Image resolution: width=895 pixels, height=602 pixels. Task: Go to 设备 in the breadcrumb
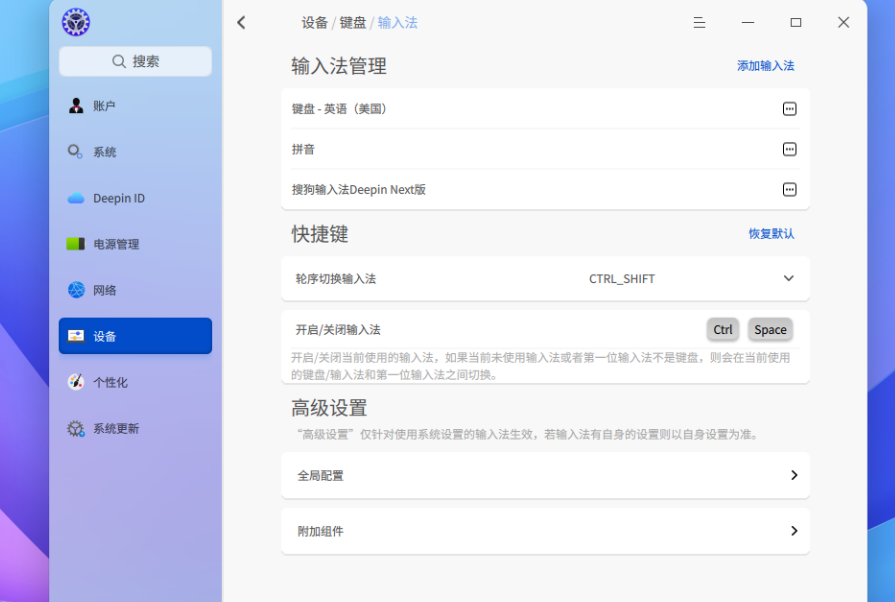pyautogui.click(x=315, y=23)
